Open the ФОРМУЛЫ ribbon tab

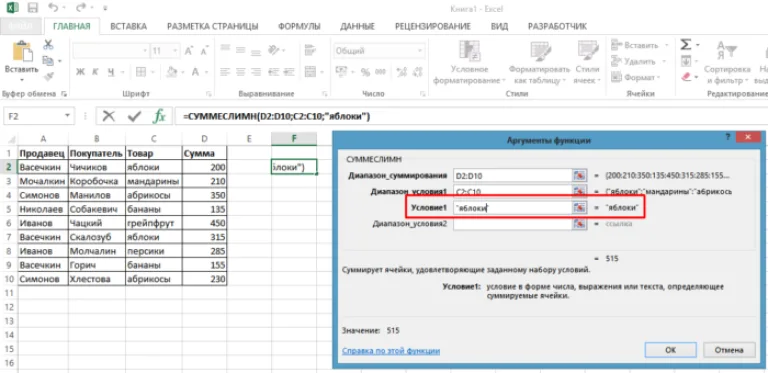tap(299, 26)
